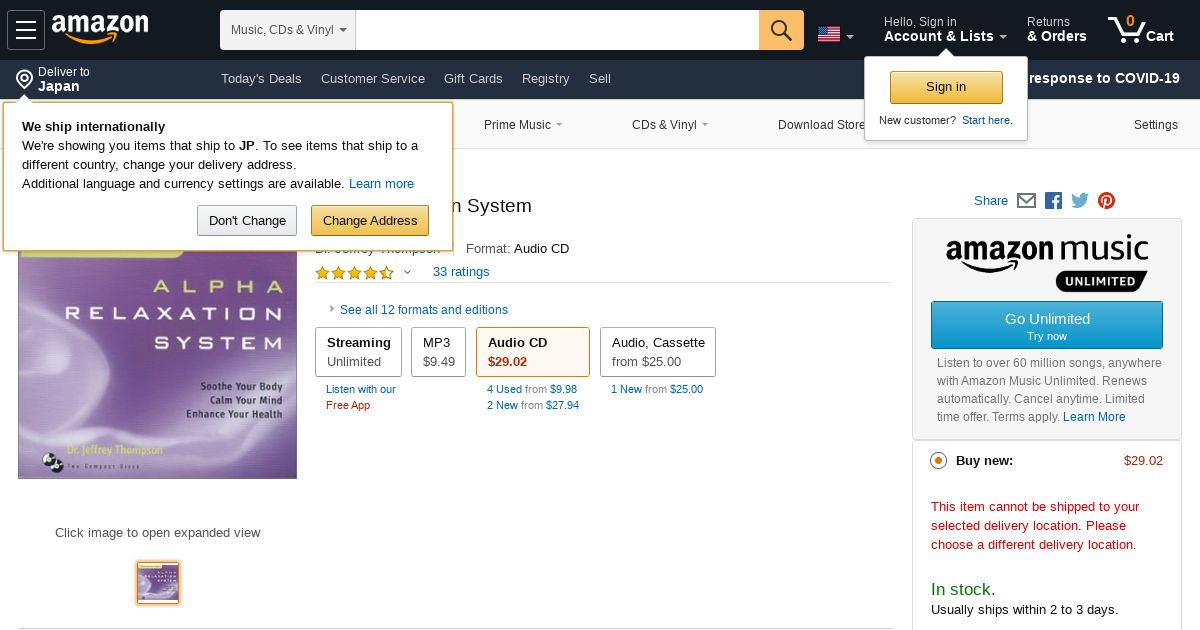Open the Download Store tab
This screenshot has height=630, width=1200.
[x=821, y=125]
